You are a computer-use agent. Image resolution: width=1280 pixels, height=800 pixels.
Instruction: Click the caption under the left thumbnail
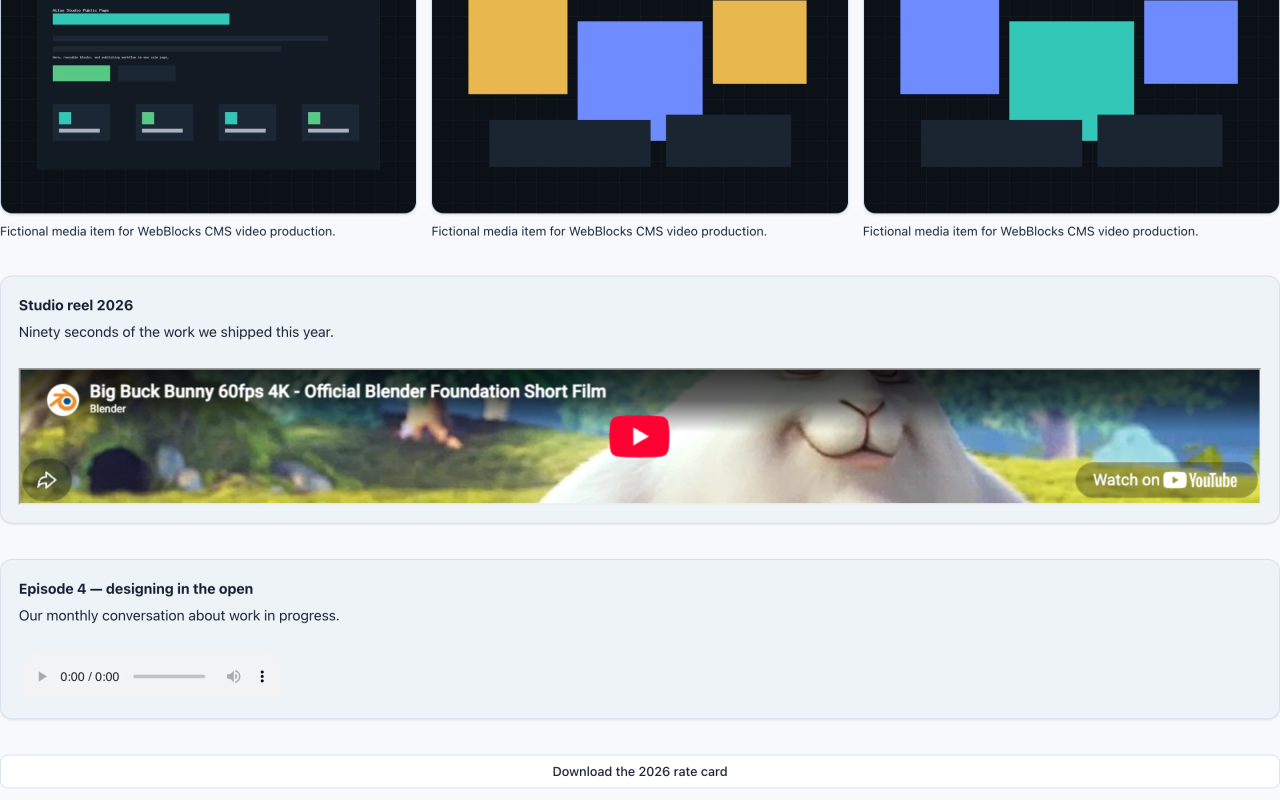tap(168, 231)
